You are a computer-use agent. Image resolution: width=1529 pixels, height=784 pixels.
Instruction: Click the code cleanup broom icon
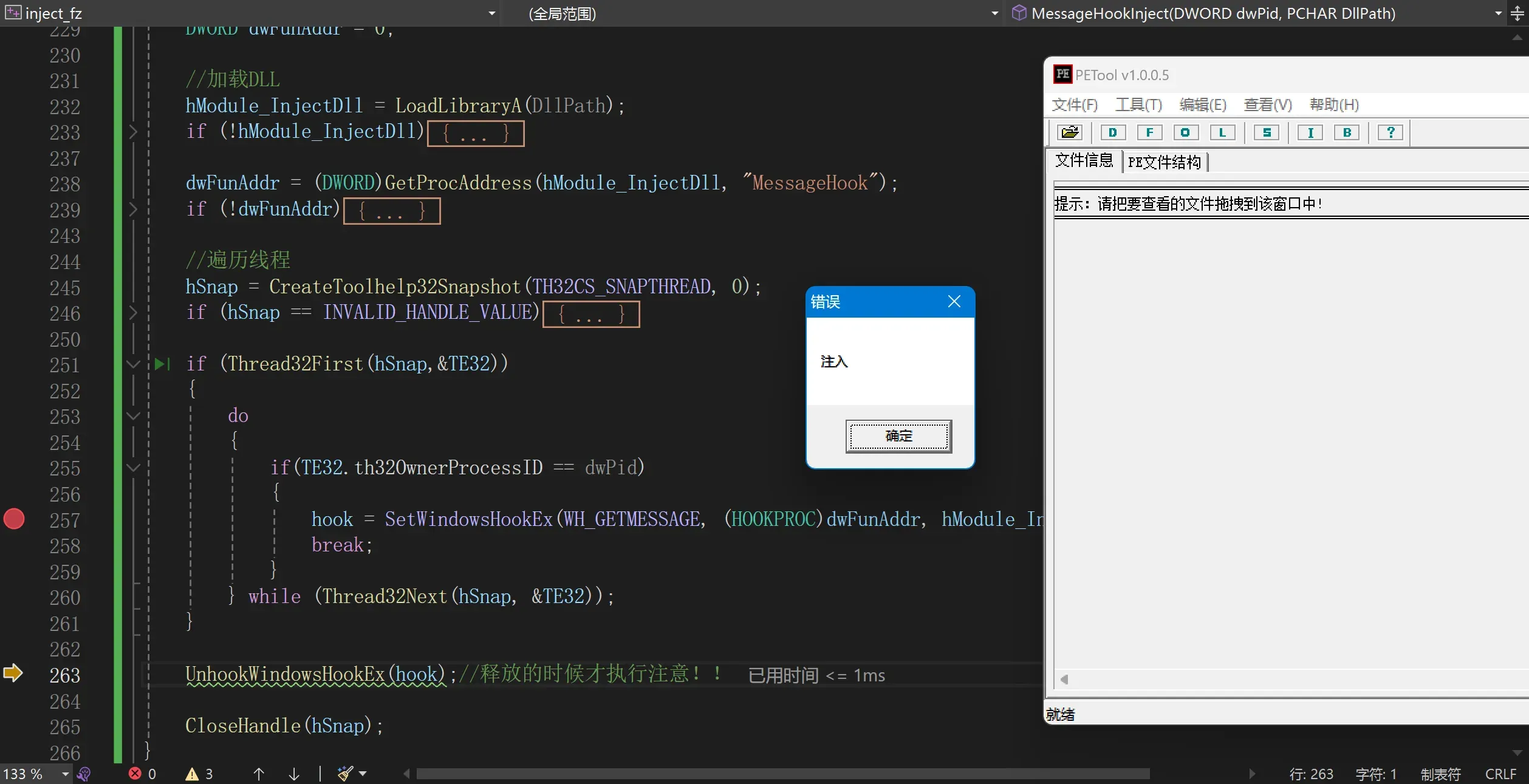pos(346,773)
